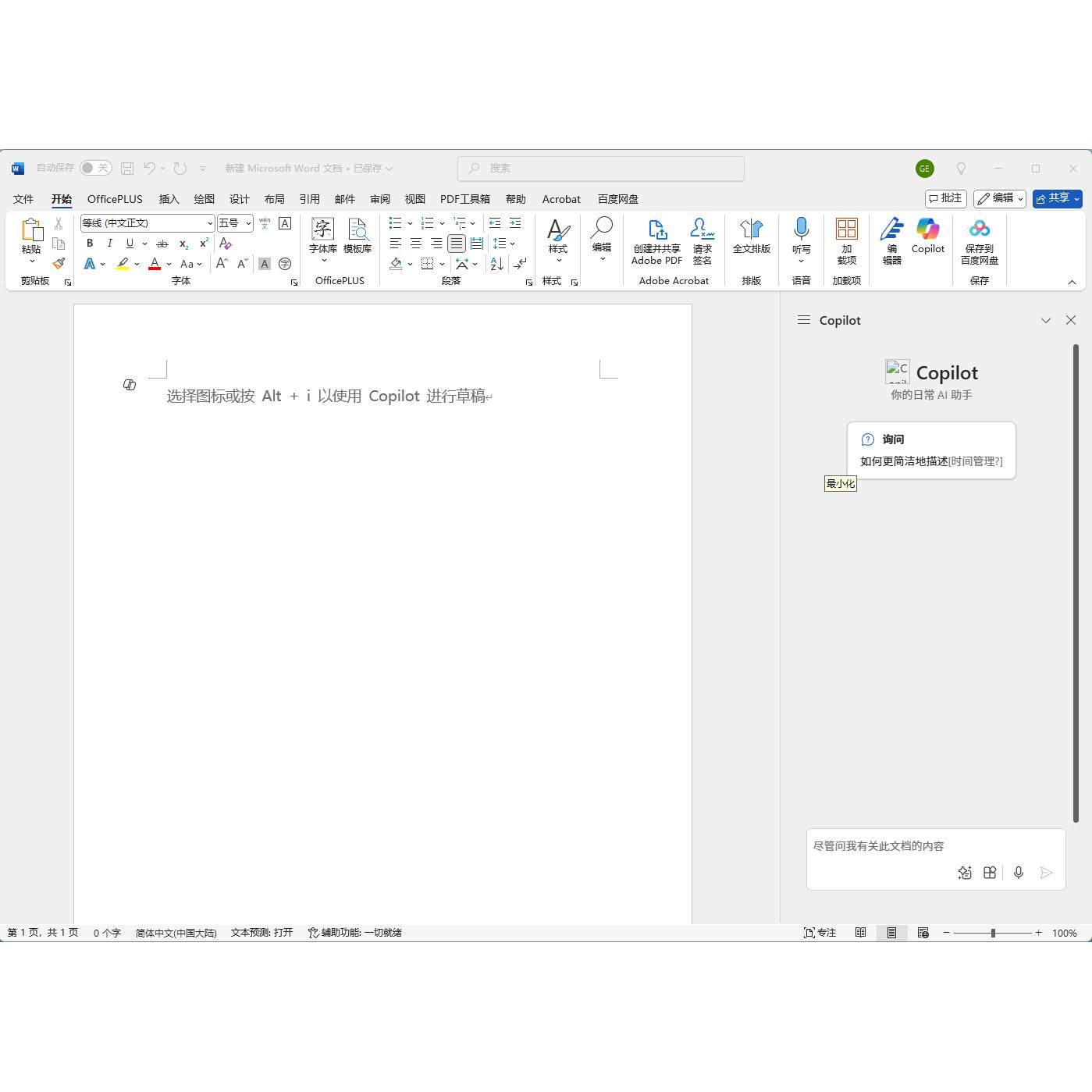Screen dimensions: 1092x1092
Task: Toggle superscript formatting
Action: 204,244
